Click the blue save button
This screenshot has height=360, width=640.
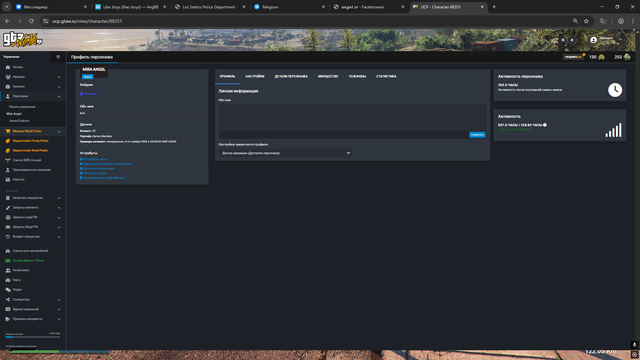[x=477, y=135]
